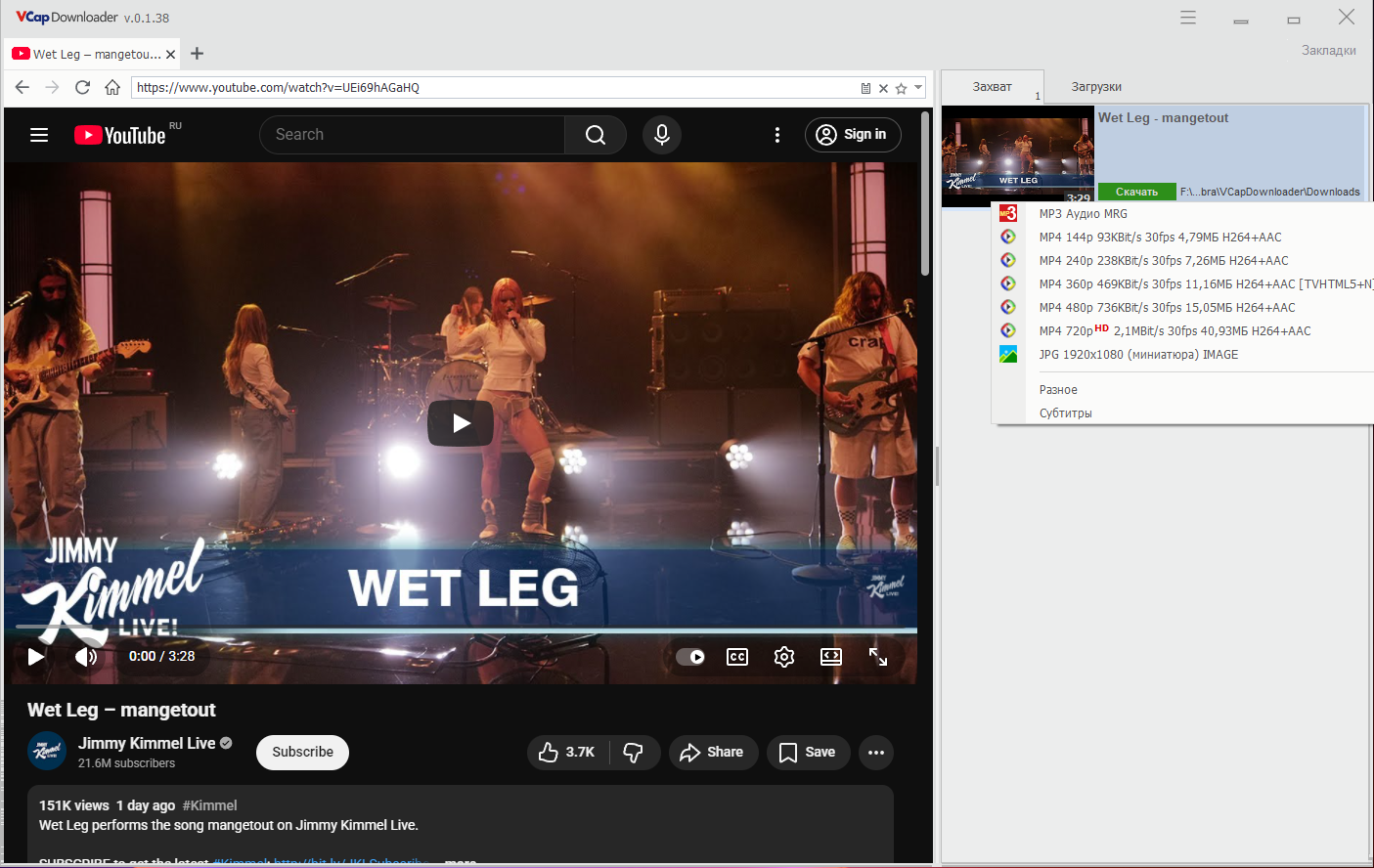Click the "151K views" count text
Screen dimensions: 1374x868
click(x=74, y=805)
